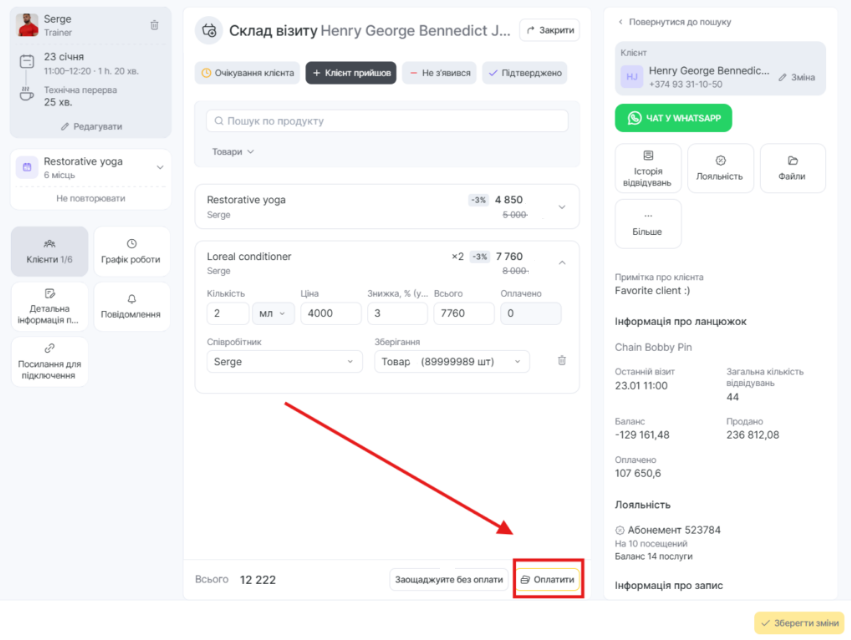This screenshot has height=640, width=851.
Task: Open the storage Товар dropdown
Action: [x=451, y=361]
